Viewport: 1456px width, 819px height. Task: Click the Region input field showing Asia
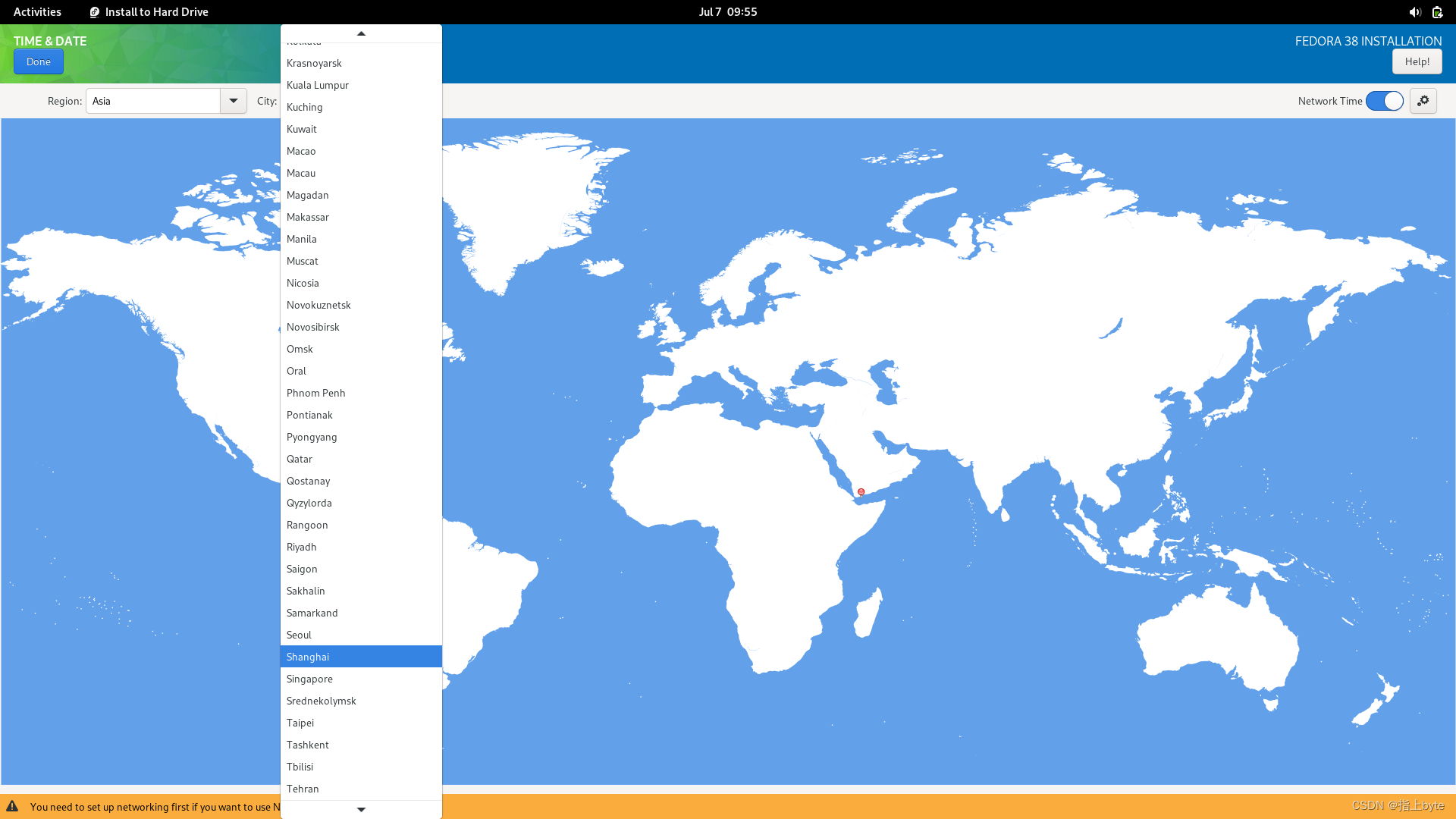click(x=153, y=101)
